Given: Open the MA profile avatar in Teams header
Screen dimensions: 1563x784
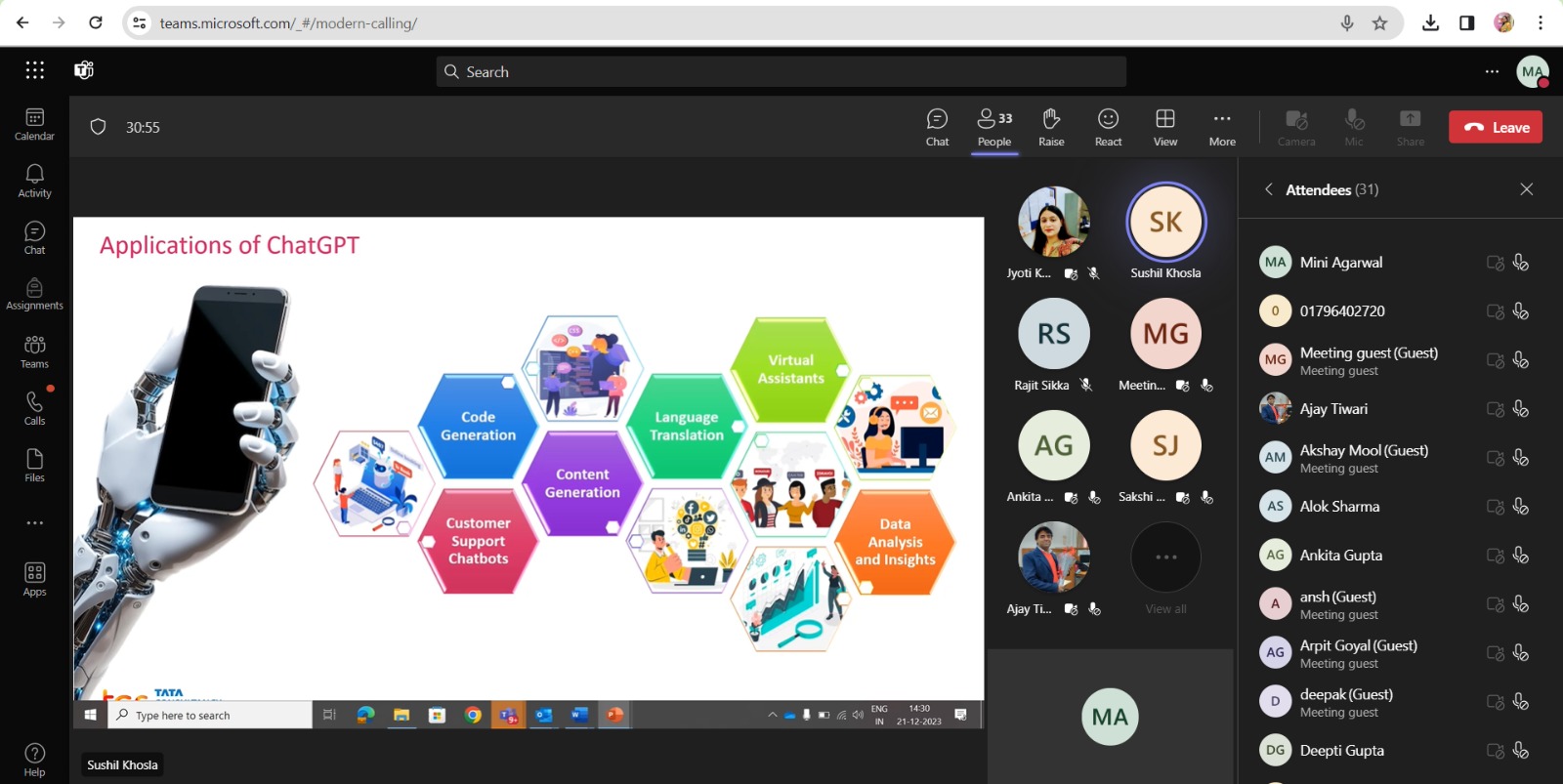Looking at the screenshot, I should (1532, 71).
